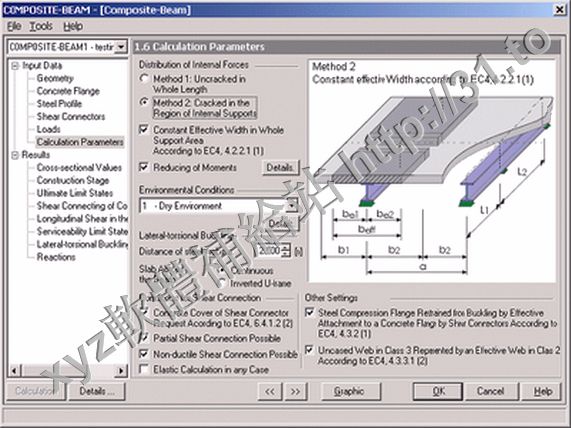Click the Calculation button
The width and height of the screenshot is (571, 428).
point(36,391)
